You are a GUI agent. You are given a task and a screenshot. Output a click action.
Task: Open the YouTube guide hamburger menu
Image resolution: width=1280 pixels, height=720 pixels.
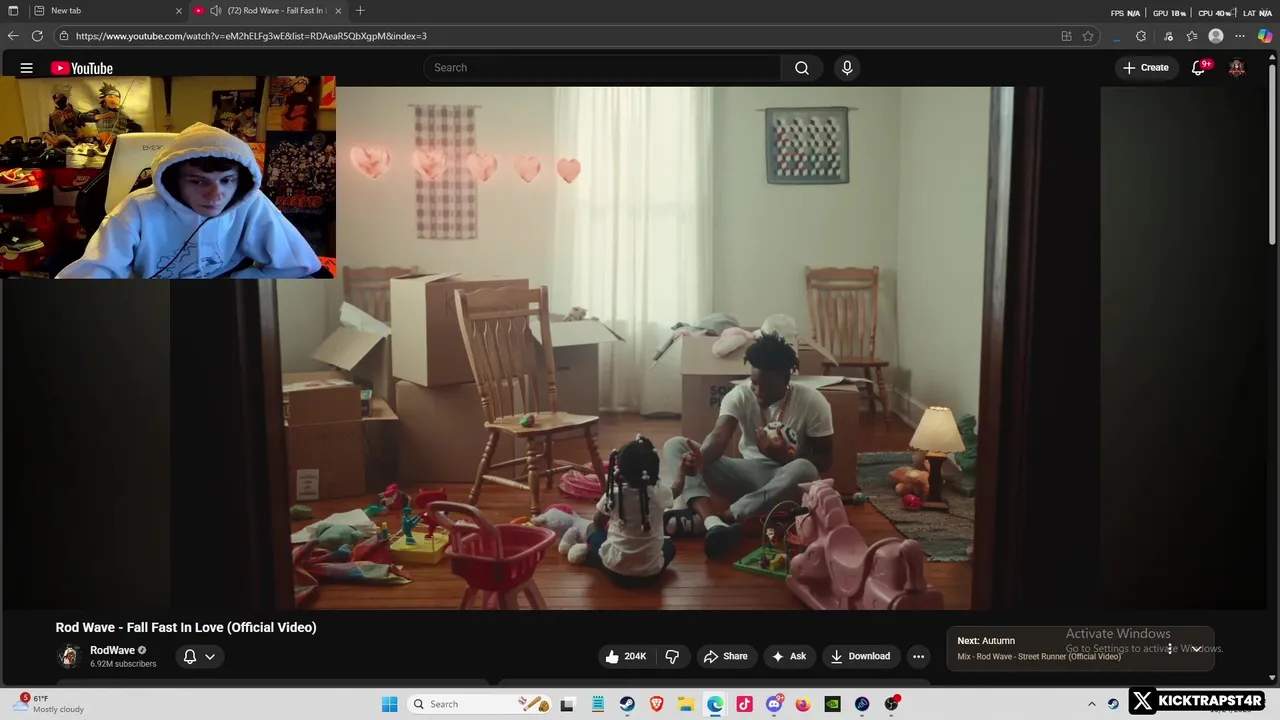[x=27, y=68]
